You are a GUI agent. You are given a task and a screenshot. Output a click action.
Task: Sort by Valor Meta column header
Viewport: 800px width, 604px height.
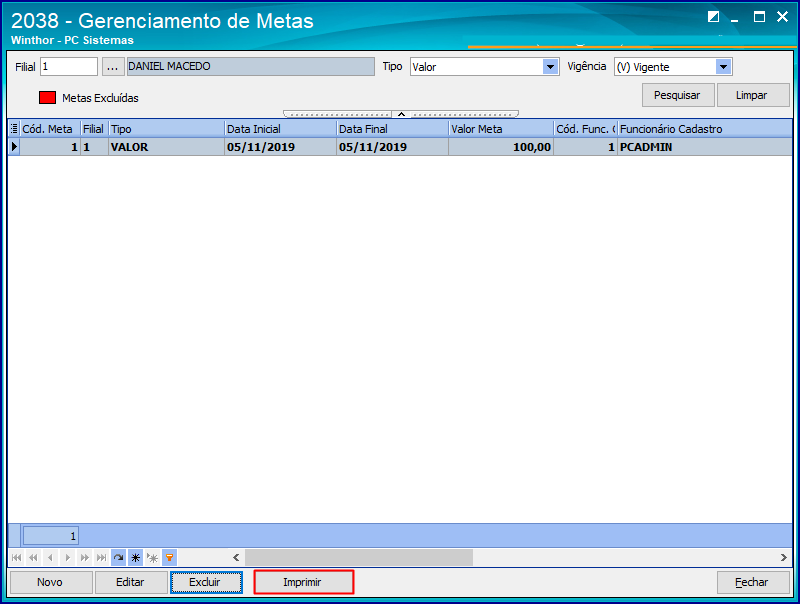tap(501, 129)
